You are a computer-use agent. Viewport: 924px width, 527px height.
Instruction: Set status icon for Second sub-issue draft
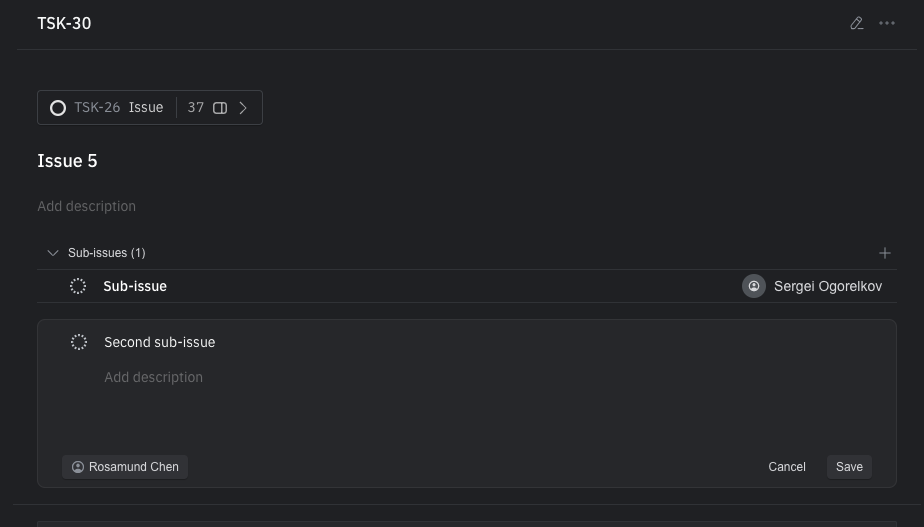[78, 342]
